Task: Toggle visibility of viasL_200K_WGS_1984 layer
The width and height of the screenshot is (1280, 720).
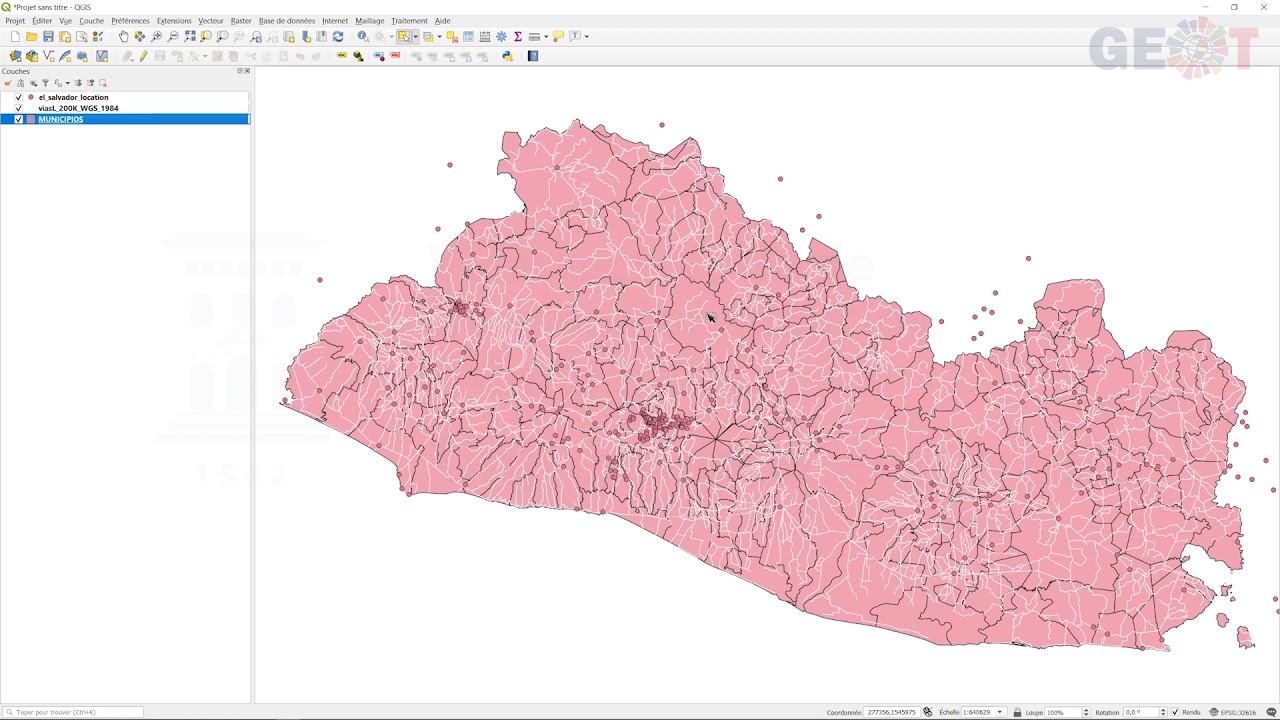Action: tap(18, 108)
